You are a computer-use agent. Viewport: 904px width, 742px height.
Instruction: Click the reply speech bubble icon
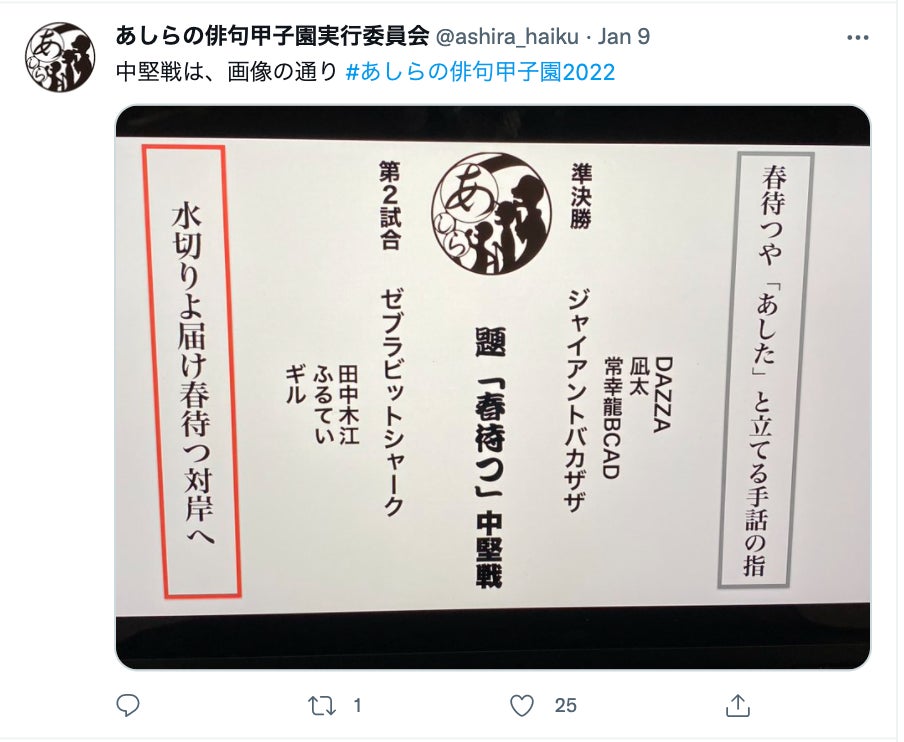(x=127, y=705)
